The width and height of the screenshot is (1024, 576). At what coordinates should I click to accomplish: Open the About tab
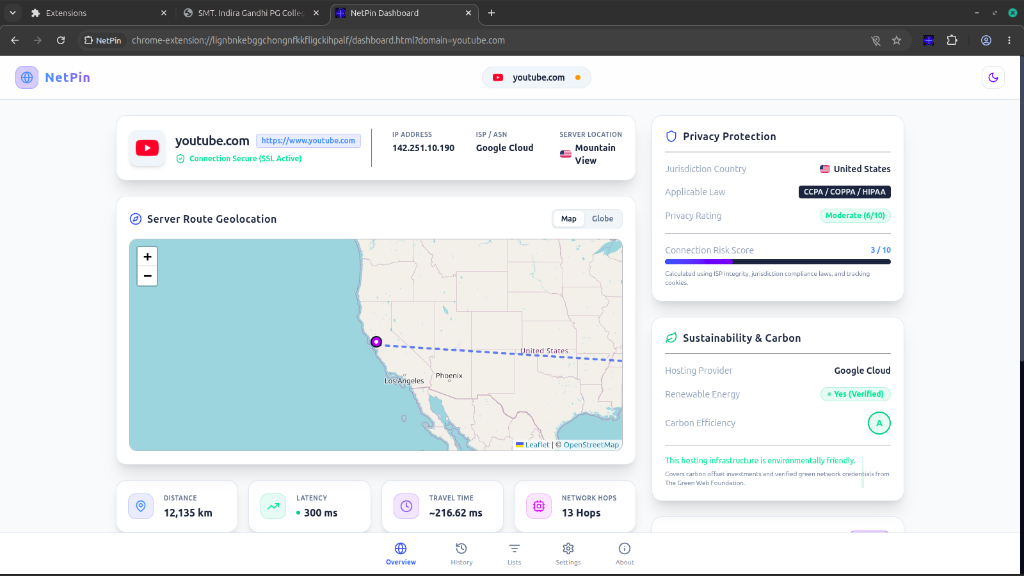624,554
